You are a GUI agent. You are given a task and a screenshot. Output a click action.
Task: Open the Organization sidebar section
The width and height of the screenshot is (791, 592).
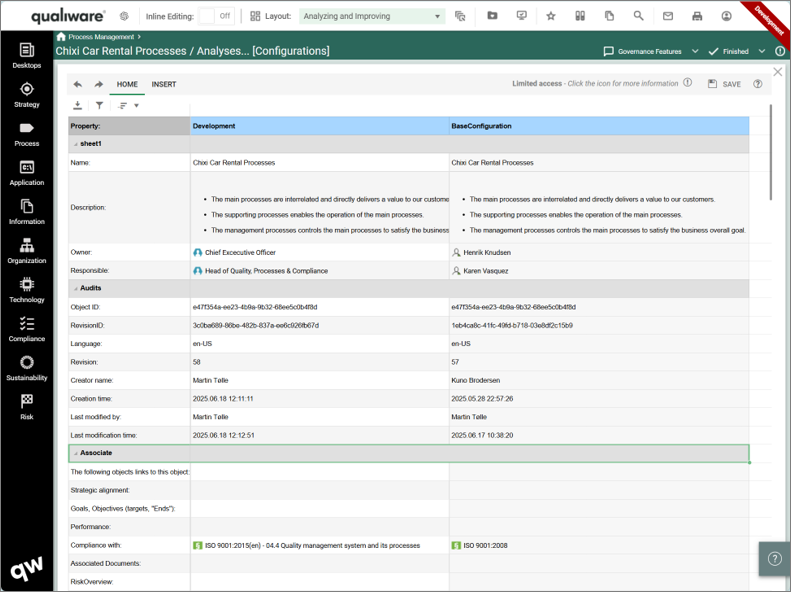coord(27,251)
